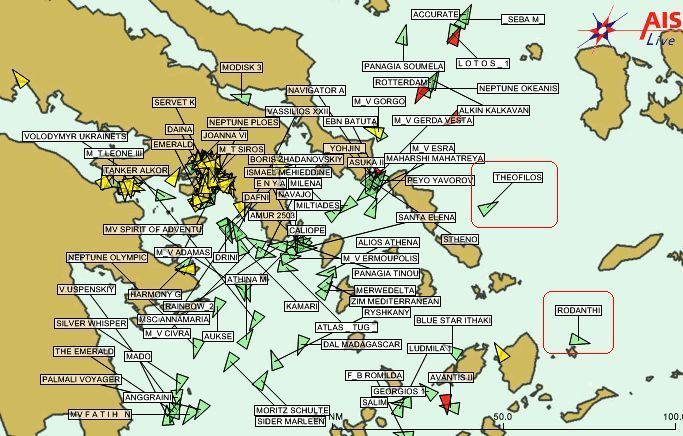Viewport: 683px width, 436px height.
Task: Click the green ship marker below THEOFILOS label
Action: click(x=488, y=208)
